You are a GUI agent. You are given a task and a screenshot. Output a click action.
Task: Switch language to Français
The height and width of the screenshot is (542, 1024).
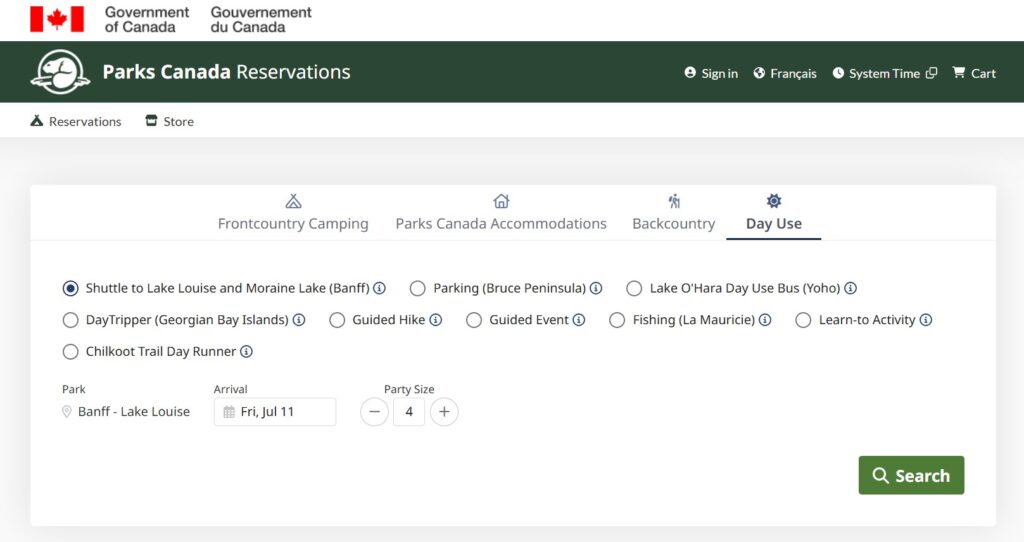point(785,73)
